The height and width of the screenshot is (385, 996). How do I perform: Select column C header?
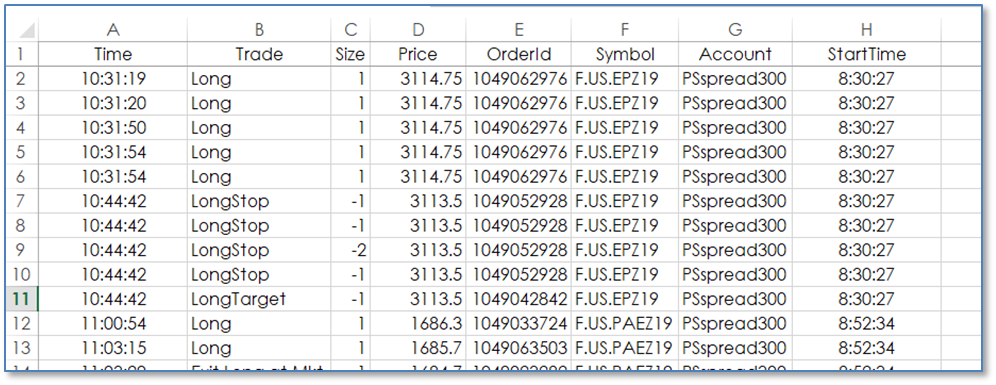(350, 30)
